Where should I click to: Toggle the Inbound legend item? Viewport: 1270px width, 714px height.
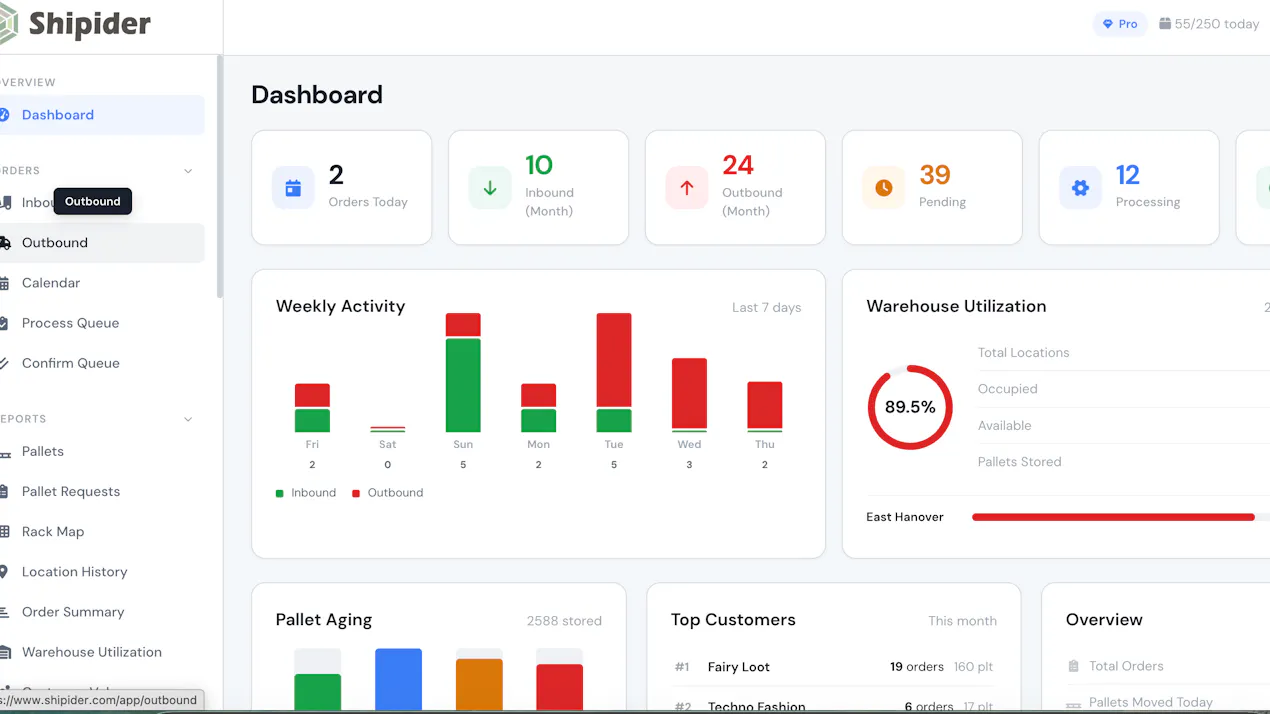(x=306, y=493)
